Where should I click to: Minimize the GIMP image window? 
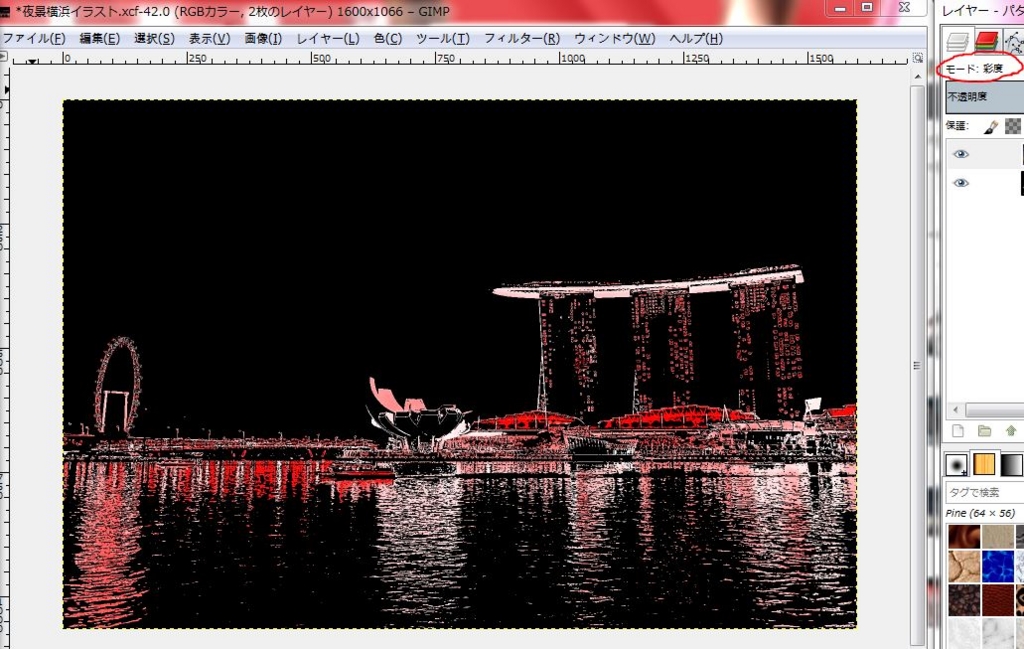840,8
